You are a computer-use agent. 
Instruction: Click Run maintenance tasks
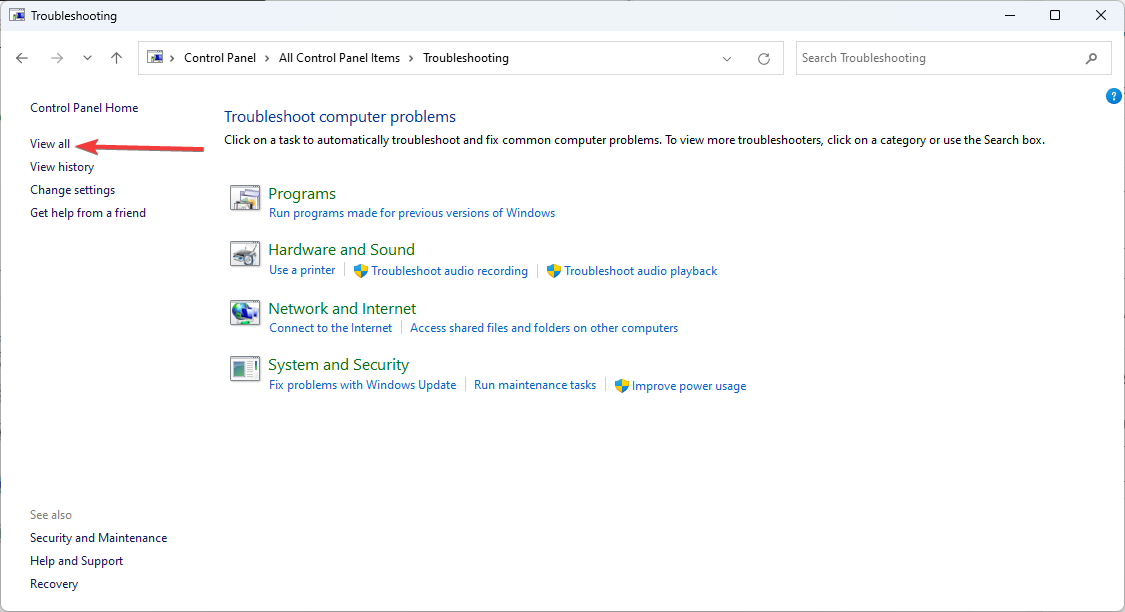click(535, 385)
